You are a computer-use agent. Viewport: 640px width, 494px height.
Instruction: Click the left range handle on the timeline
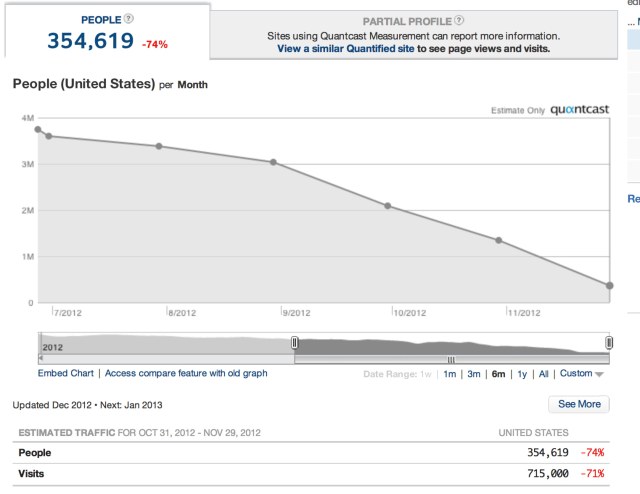(295, 342)
